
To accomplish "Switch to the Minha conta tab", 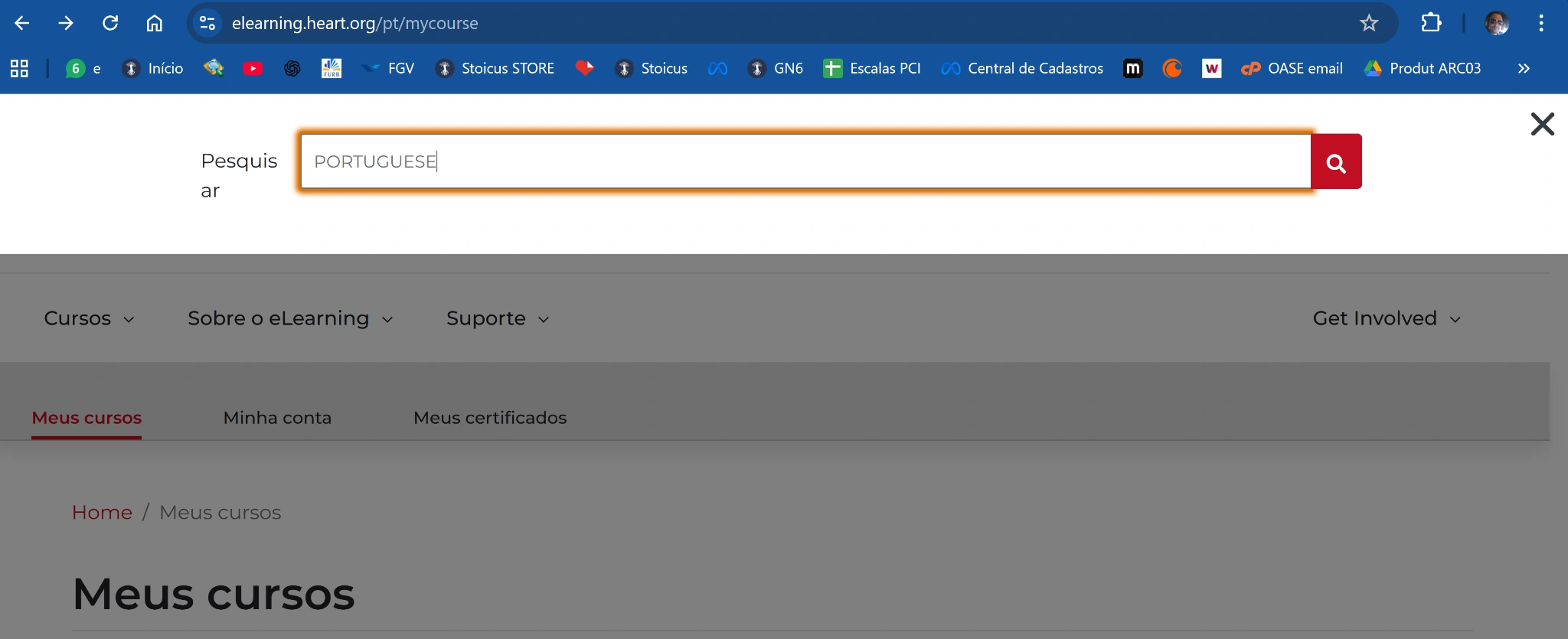I will (x=277, y=418).
